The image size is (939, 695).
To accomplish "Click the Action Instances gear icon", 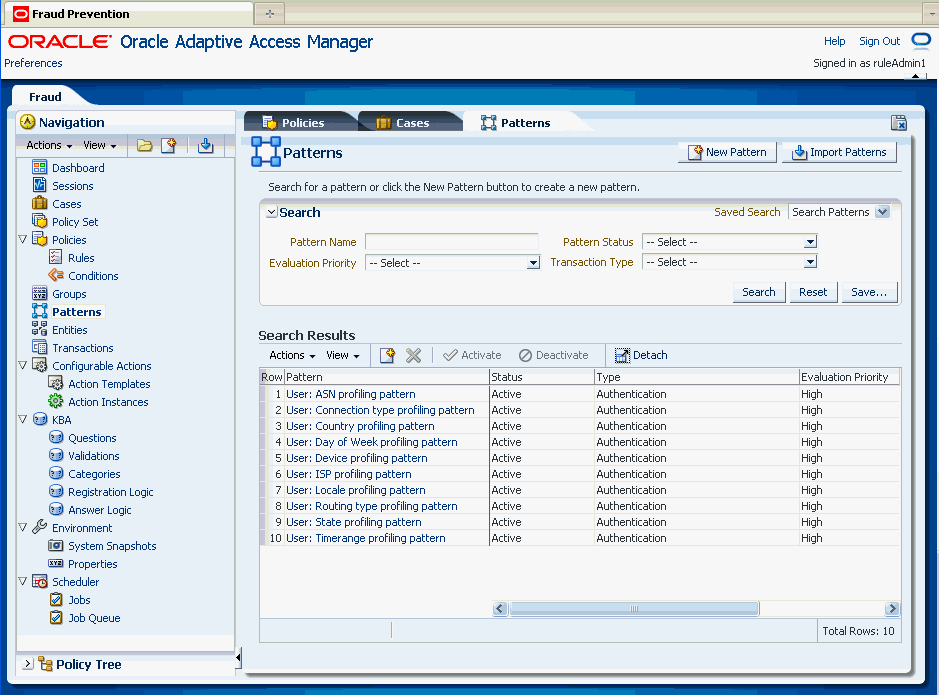I will pos(56,401).
